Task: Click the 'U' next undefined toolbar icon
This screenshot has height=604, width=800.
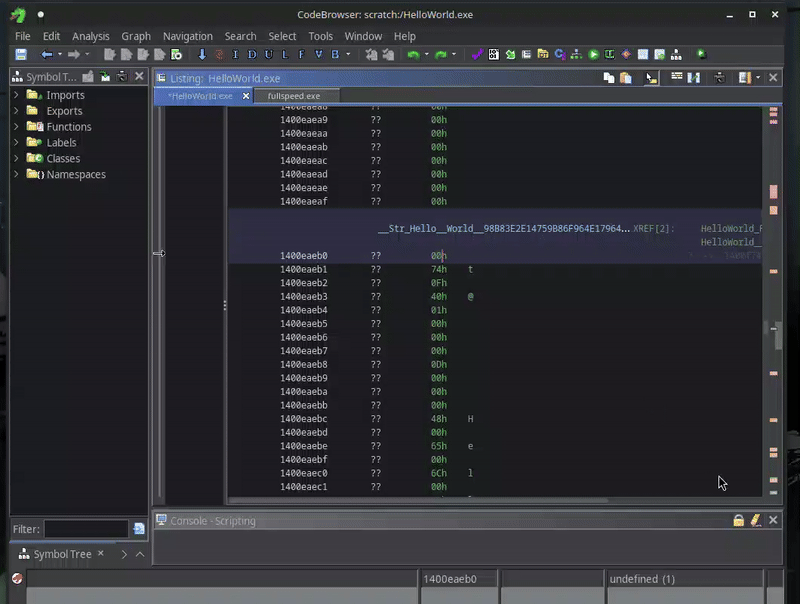Action: [269, 55]
